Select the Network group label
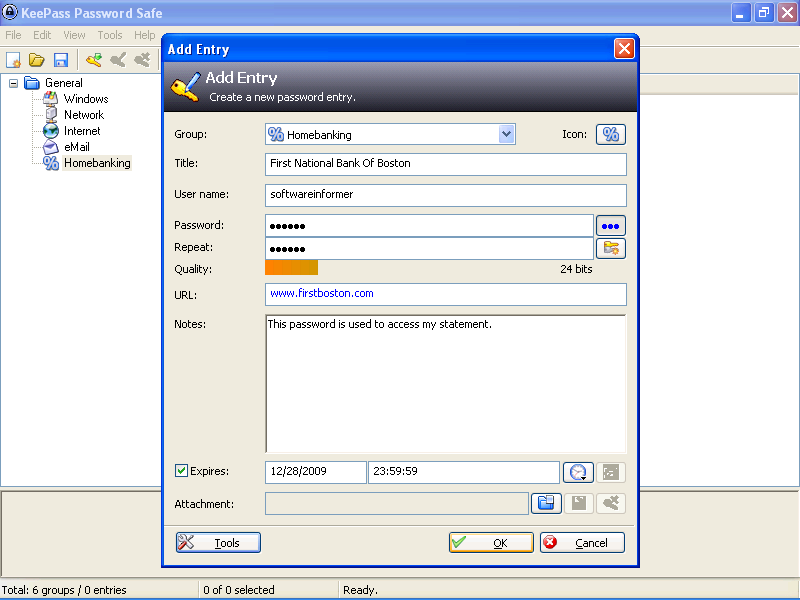 pos(84,115)
